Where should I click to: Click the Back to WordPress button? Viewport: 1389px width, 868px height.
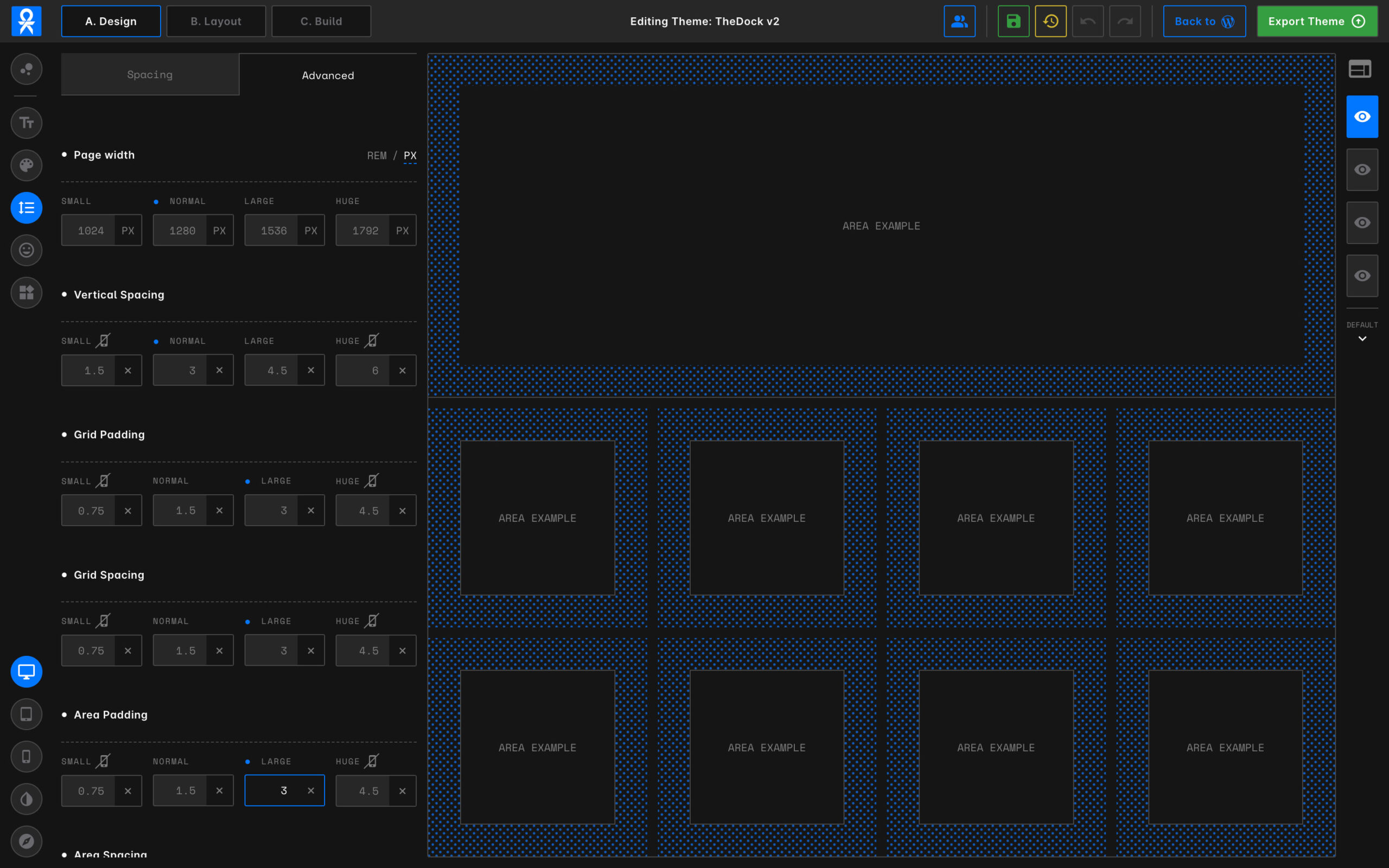[x=1204, y=21]
